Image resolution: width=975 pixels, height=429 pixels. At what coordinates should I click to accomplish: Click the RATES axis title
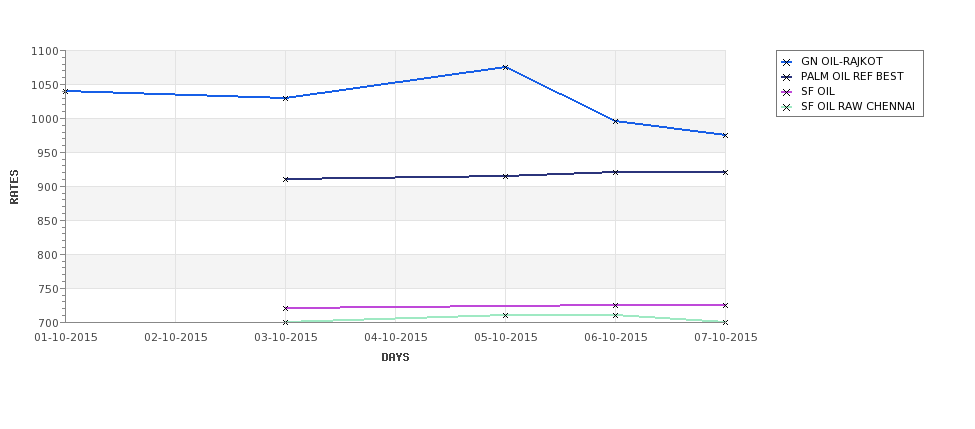pyautogui.click(x=14, y=187)
